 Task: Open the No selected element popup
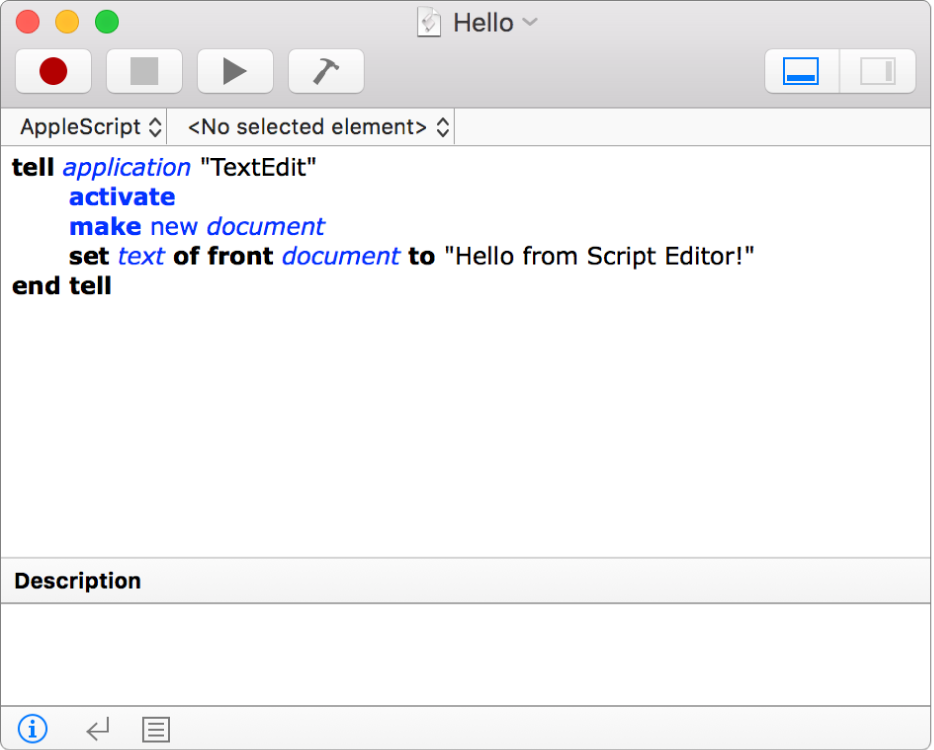(x=318, y=127)
